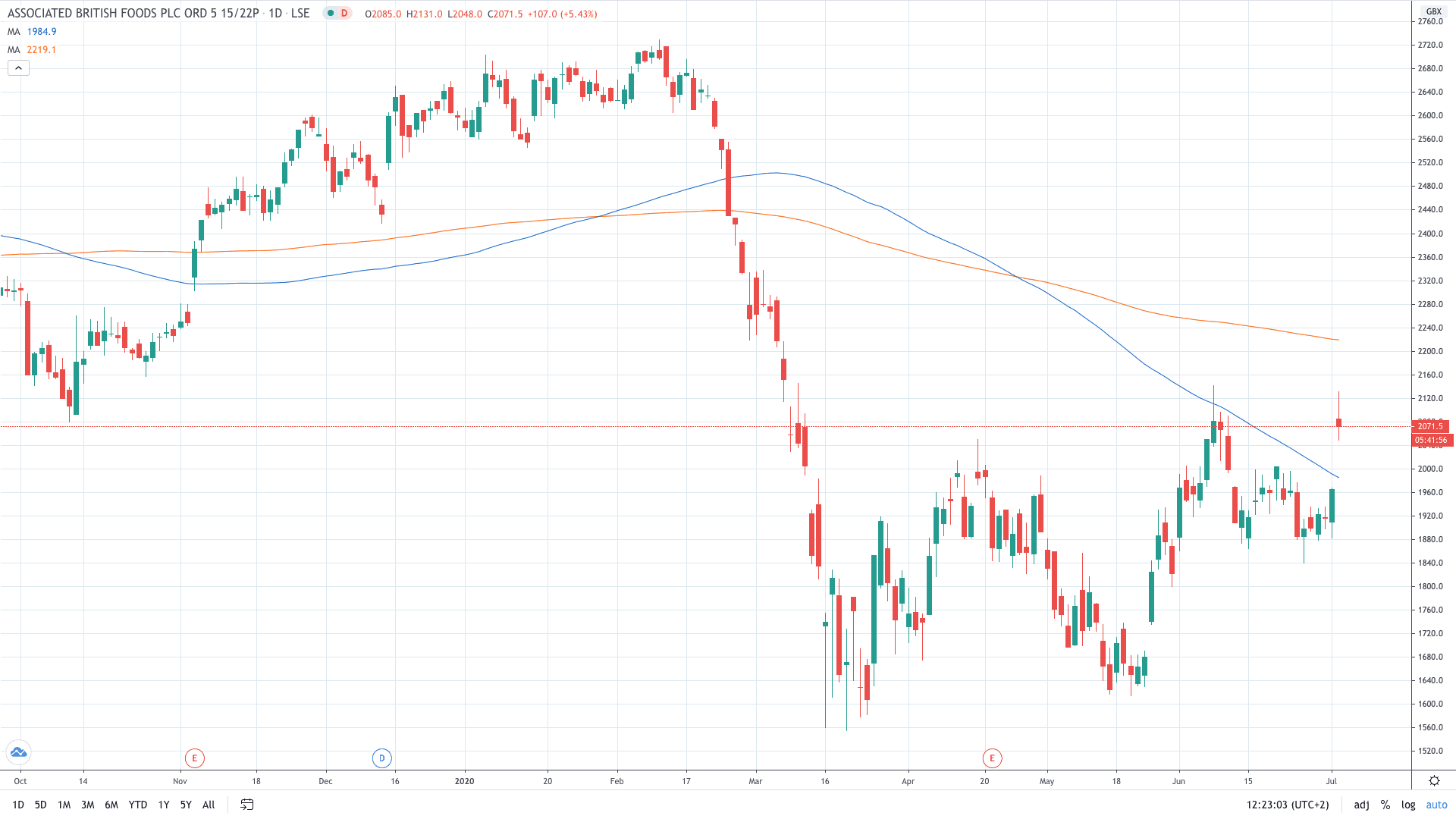The height and width of the screenshot is (819, 1456).
Task: Toggle auto scale off
Action: pyautogui.click(x=1436, y=805)
